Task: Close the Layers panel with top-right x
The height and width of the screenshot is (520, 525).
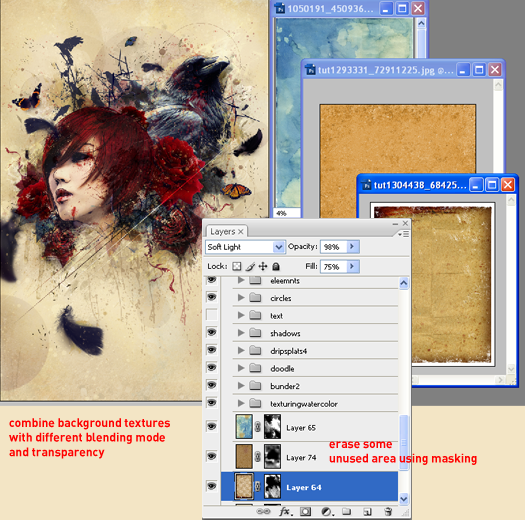Action: (405, 223)
